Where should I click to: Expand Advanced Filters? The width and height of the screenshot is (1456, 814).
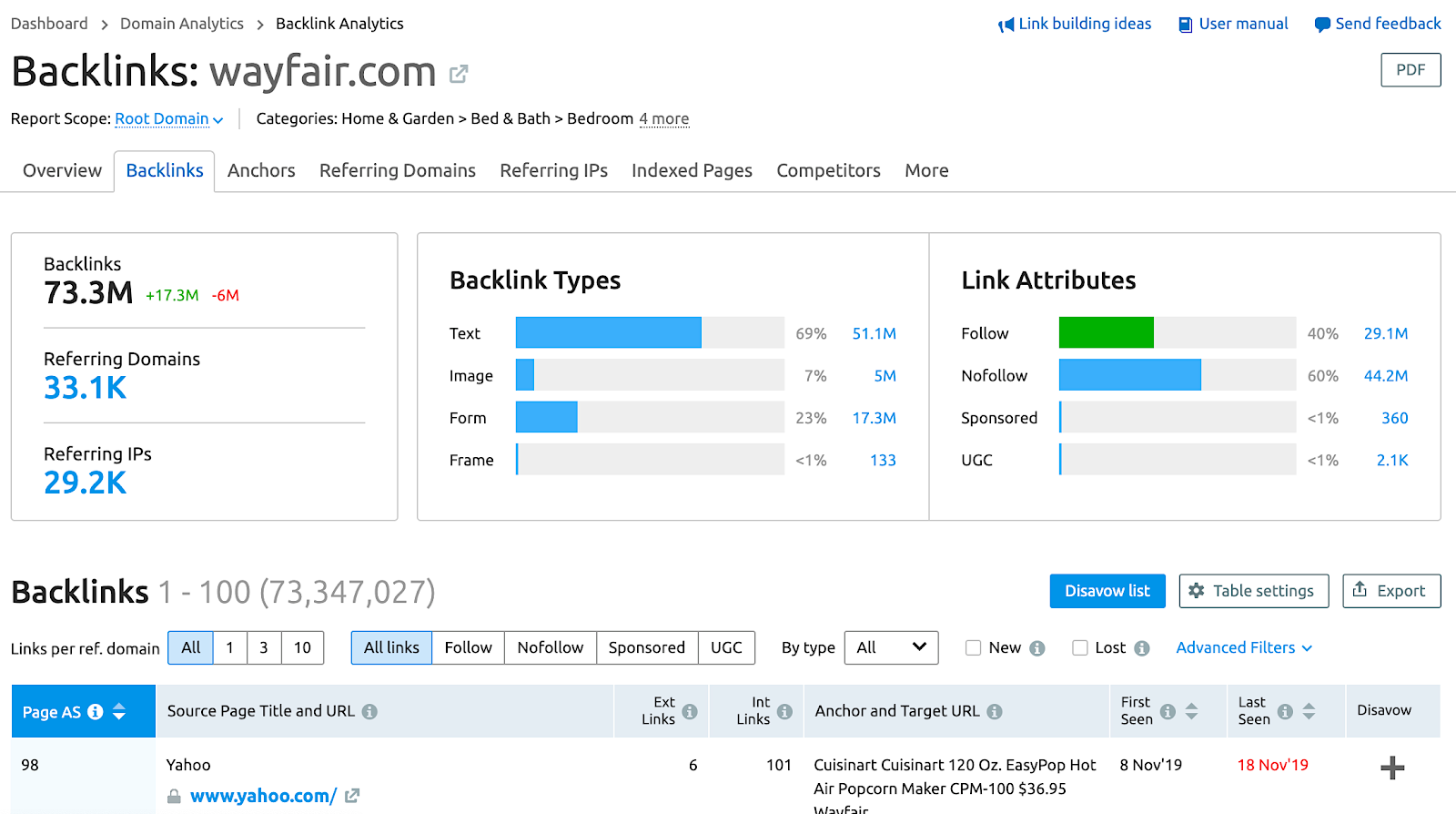click(x=1244, y=648)
